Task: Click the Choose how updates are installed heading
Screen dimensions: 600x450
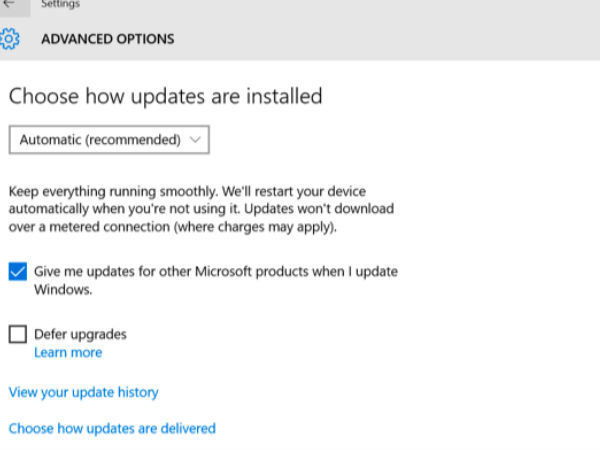Action: point(165,97)
